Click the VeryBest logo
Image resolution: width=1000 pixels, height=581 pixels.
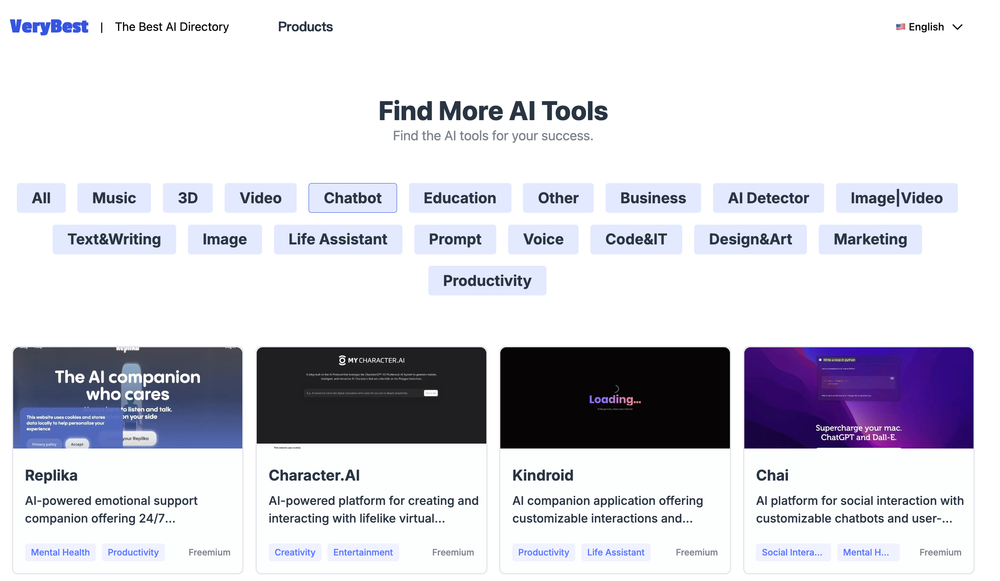(x=48, y=26)
